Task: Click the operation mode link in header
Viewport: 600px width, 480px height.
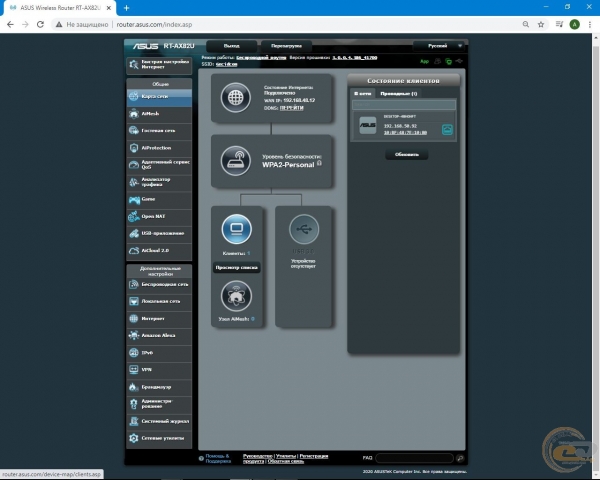Action: click(x=261, y=58)
